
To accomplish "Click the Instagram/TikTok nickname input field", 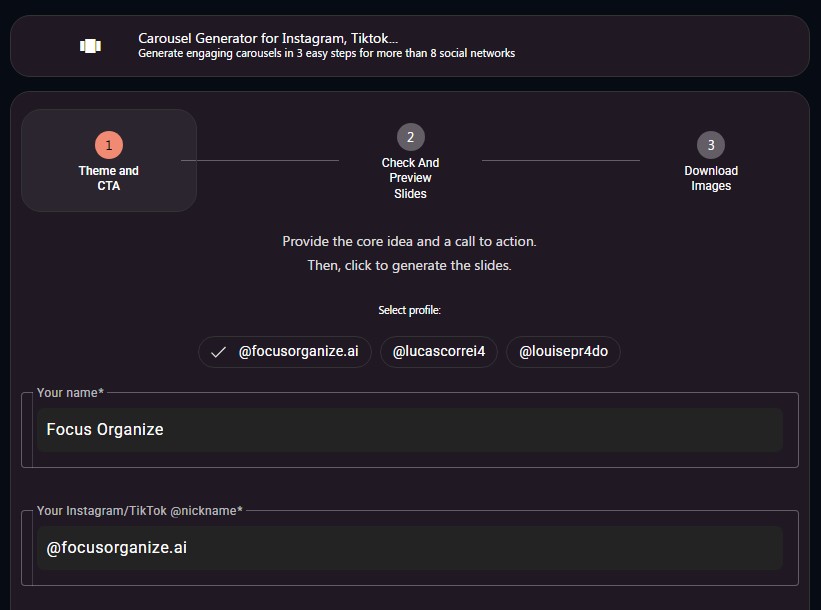I will point(410,547).
